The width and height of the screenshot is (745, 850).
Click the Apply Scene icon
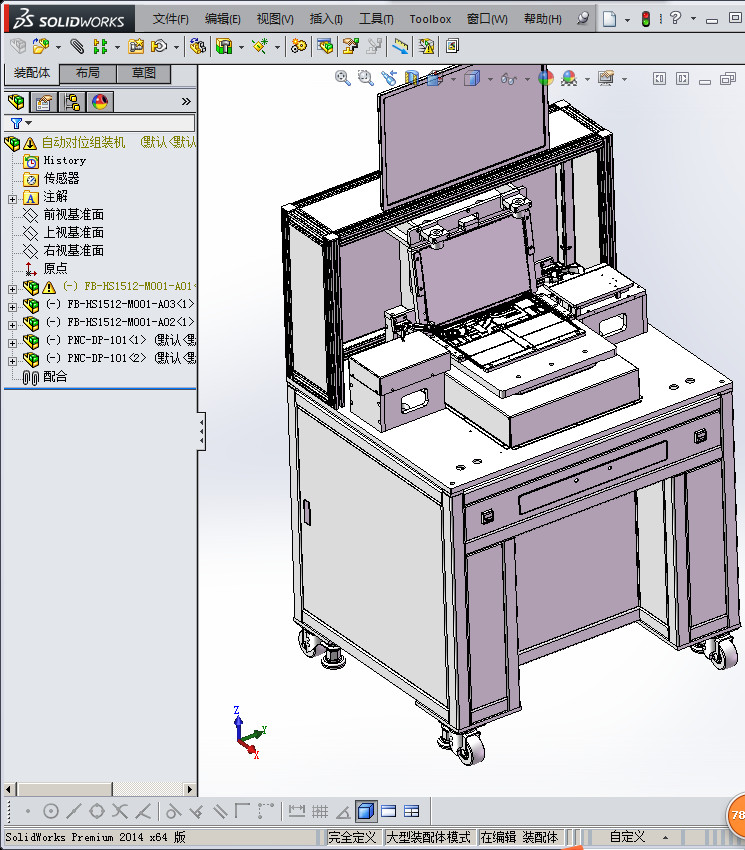tap(569, 78)
